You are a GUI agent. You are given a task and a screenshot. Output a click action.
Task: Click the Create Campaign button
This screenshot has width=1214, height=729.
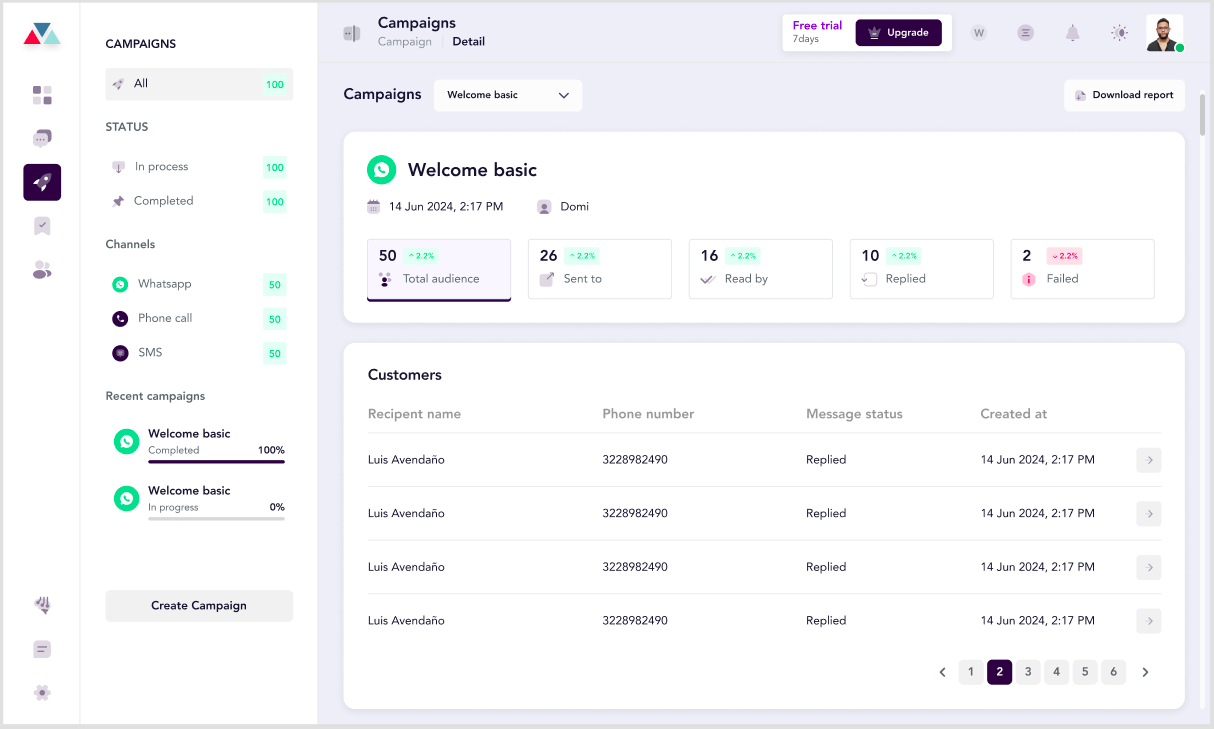[199, 606]
